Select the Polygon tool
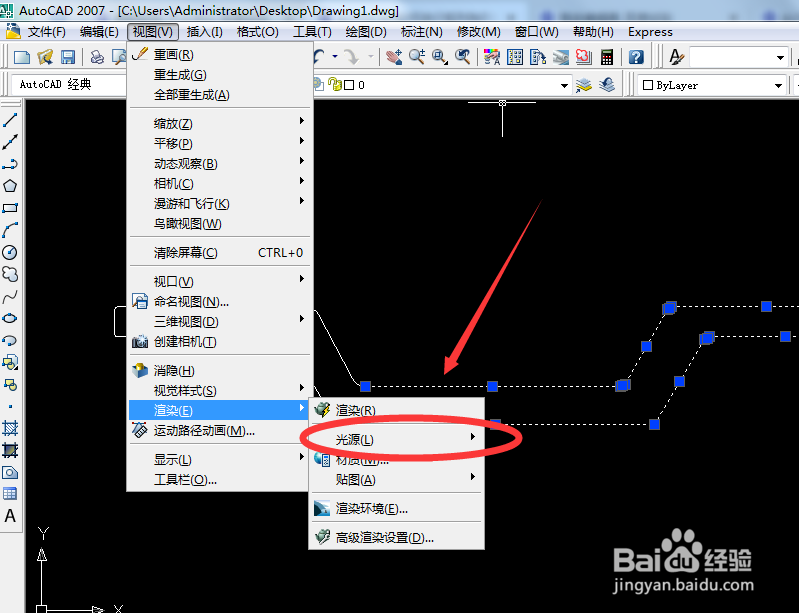This screenshot has height=613, width=799. tap(10, 186)
